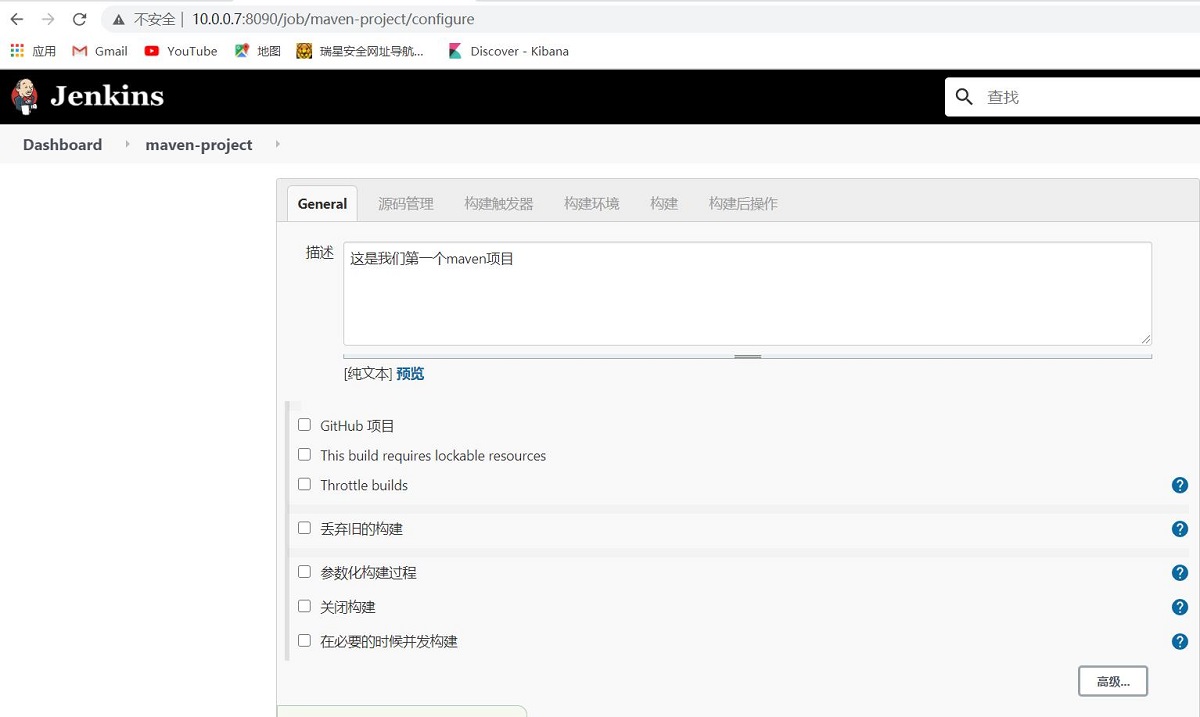Image resolution: width=1200 pixels, height=717 pixels.
Task: Open help for 在必要的时候并发构建
Action: coord(1180,642)
